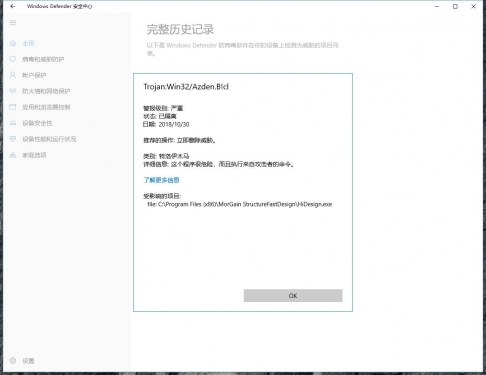
Task: Click the 推荐的操作 recommendation line
Action: click(179, 140)
